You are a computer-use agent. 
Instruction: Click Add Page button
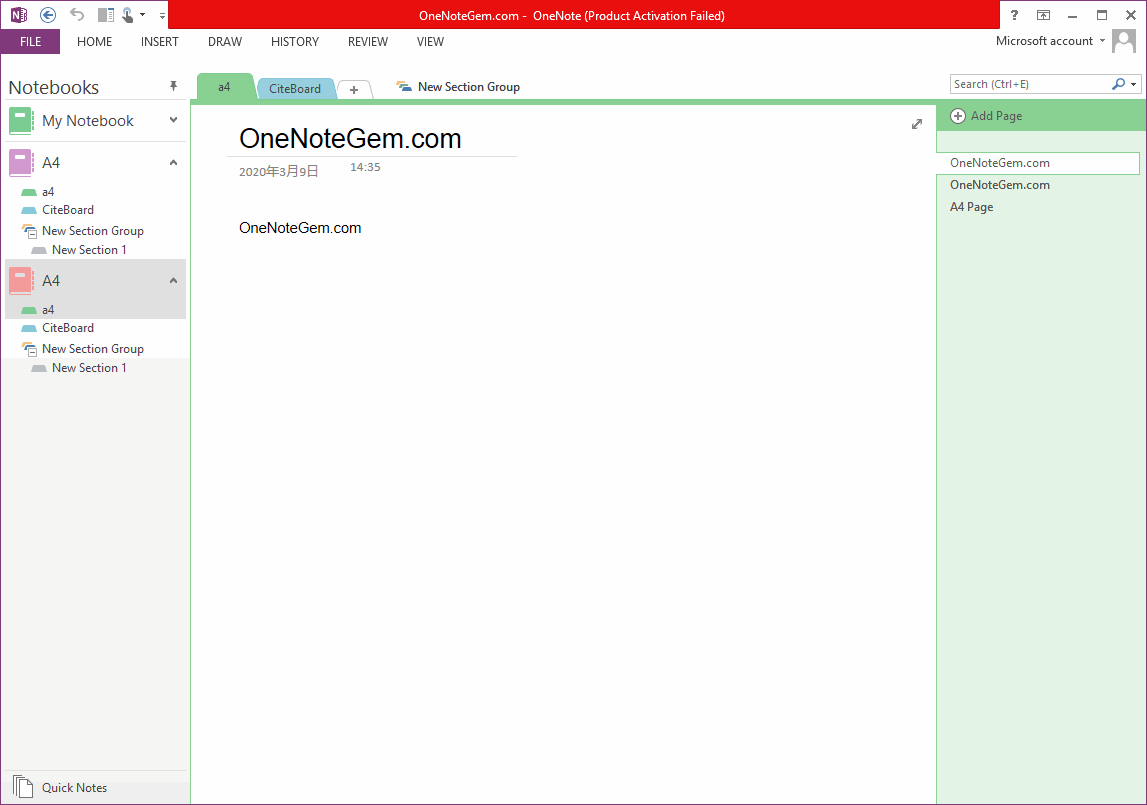click(x=986, y=116)
